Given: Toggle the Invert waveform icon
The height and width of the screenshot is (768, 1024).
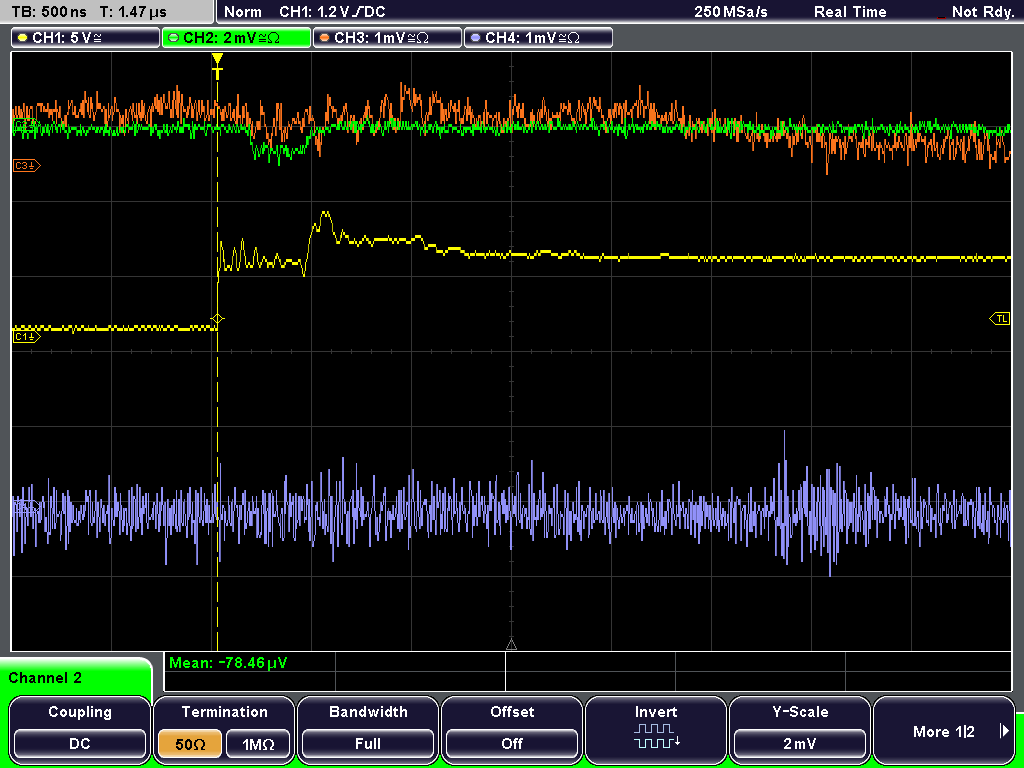Looking at the screenshot, I should 656,736.
